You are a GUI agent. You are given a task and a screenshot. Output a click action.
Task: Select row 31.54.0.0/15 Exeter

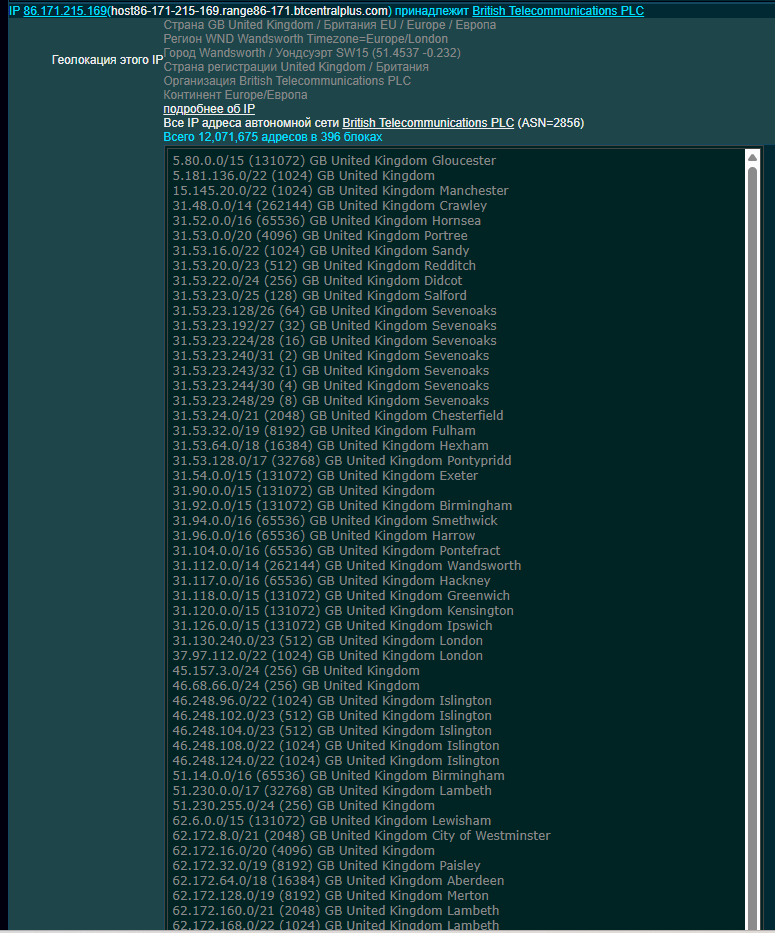pyautogui.click(x=325, y=475)
